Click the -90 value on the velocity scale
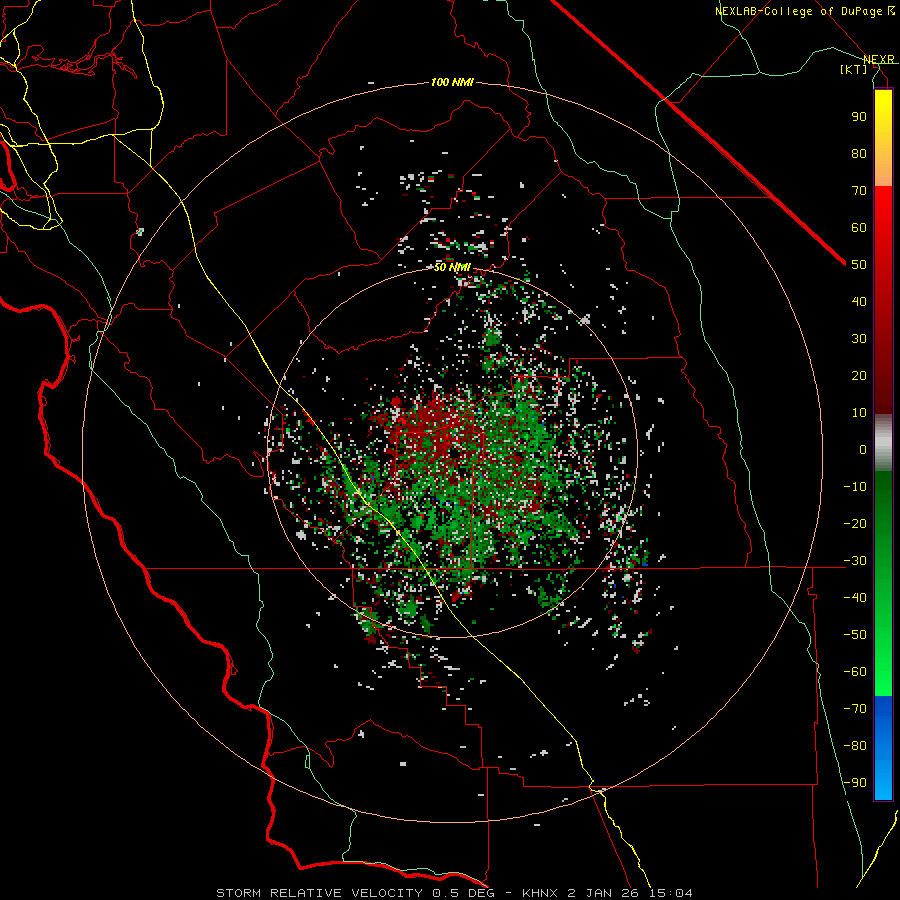This screenshot has height=900, width=900. tap(855, 783)
